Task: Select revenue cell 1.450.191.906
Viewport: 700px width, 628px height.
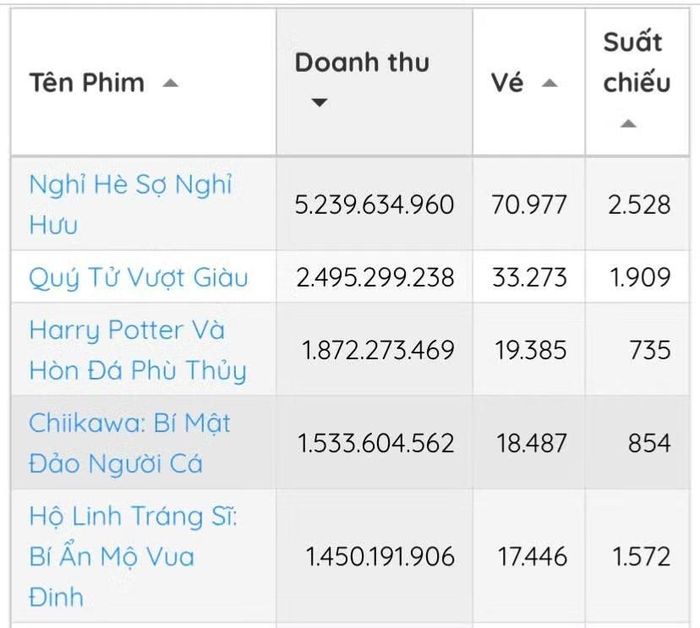Action: point(380,557)
